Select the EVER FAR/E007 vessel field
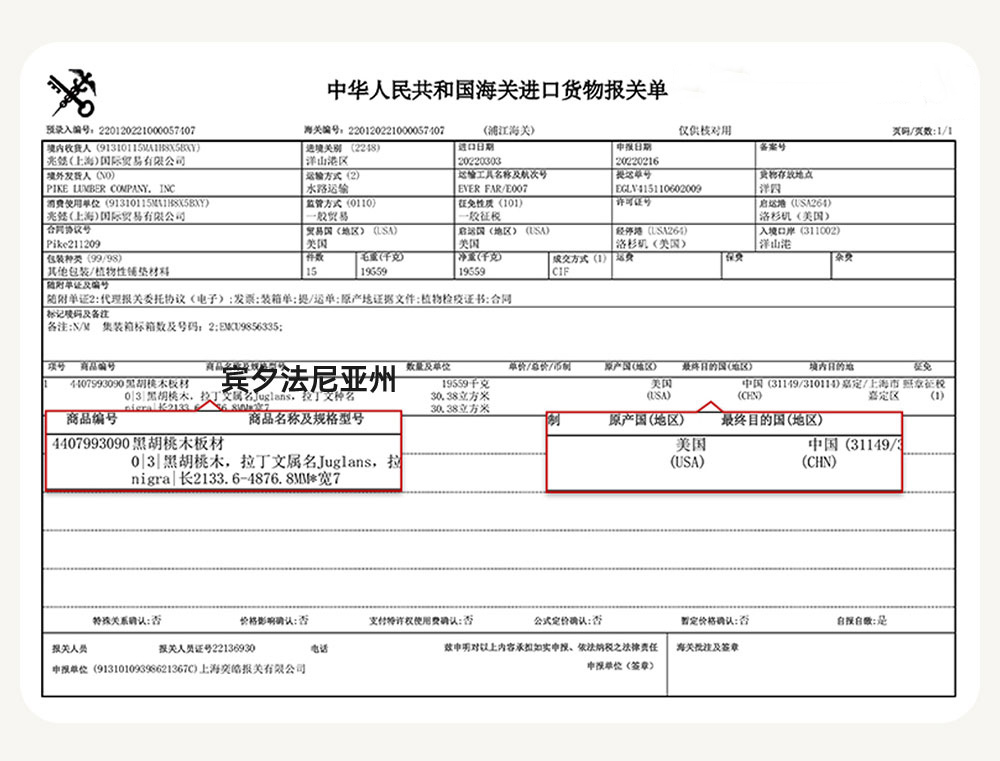 pos(492,188)
